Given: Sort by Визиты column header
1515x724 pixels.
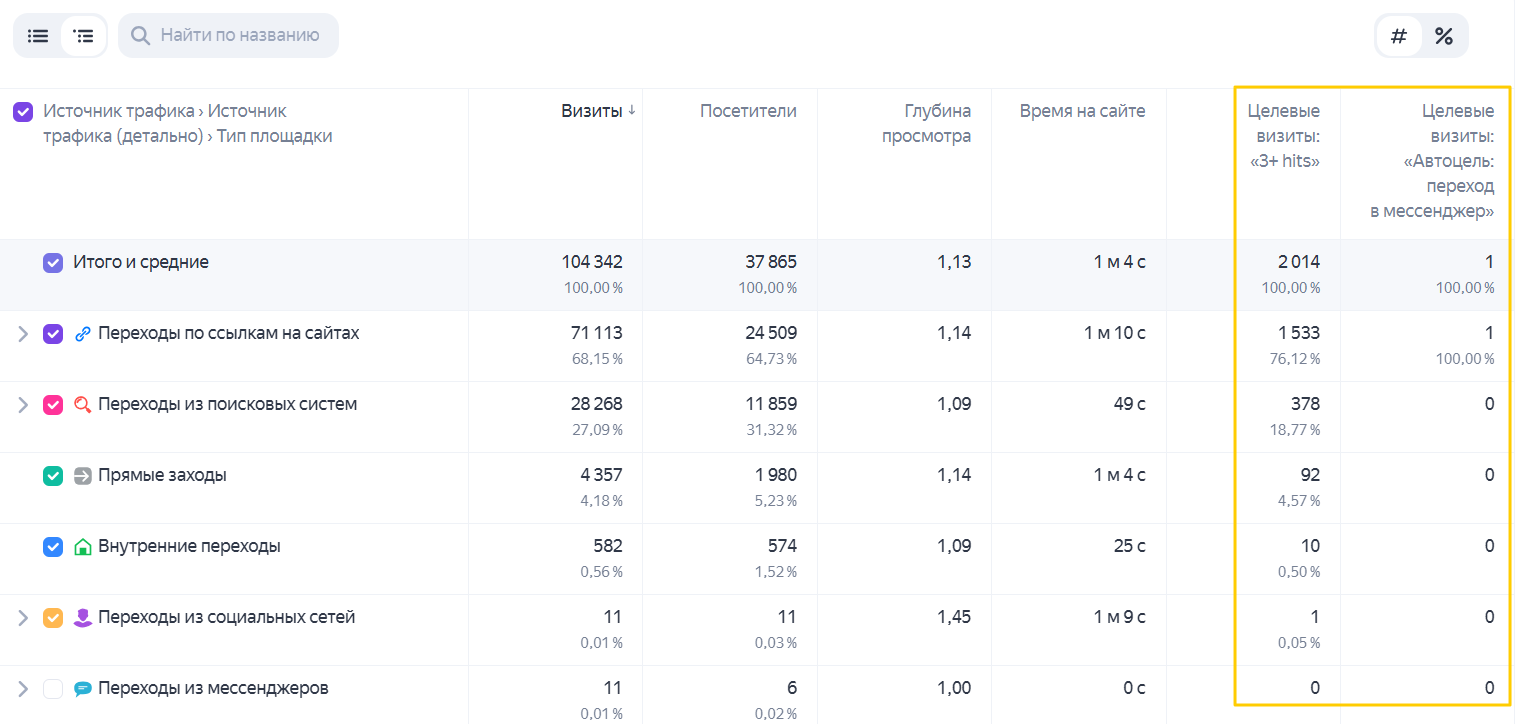Looking at the screenshot, I should tap(591, 111).
